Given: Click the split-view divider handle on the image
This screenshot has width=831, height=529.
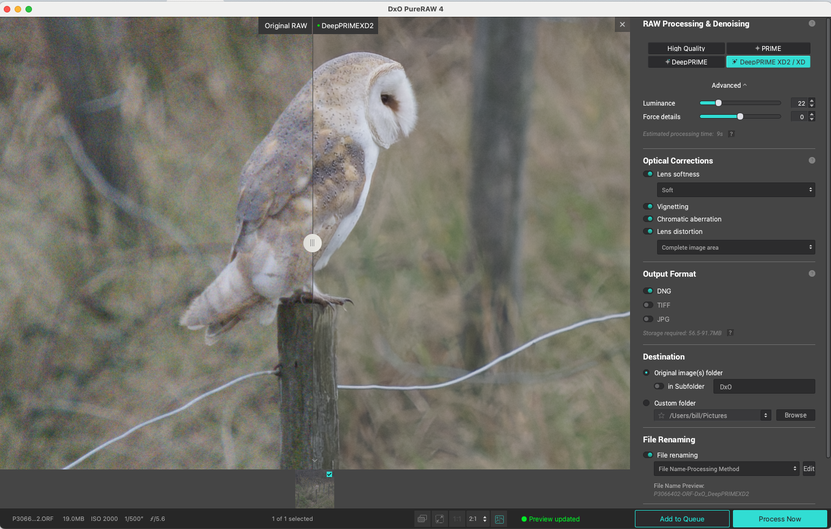Looking at the screenshot, I should [x=312, y=242].
